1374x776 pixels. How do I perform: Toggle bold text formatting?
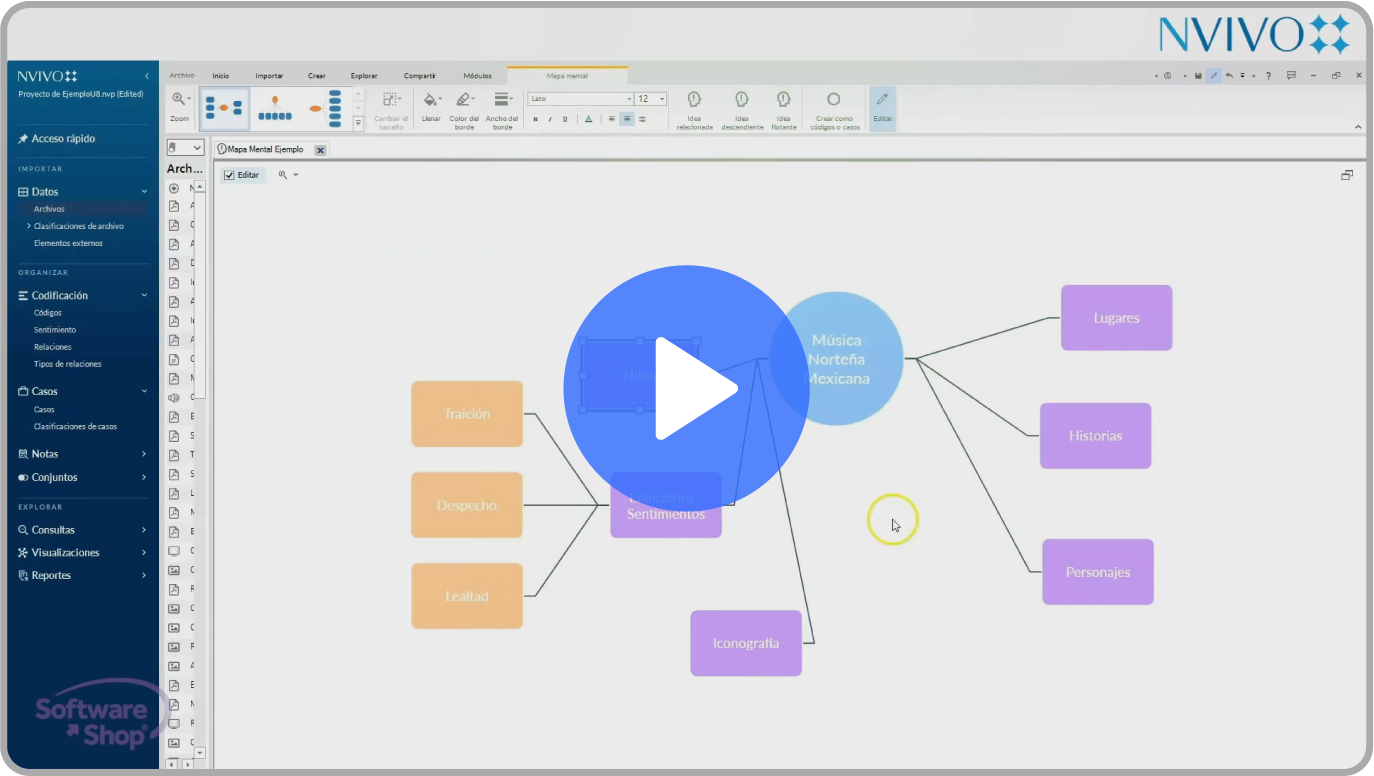coord(535,119)
